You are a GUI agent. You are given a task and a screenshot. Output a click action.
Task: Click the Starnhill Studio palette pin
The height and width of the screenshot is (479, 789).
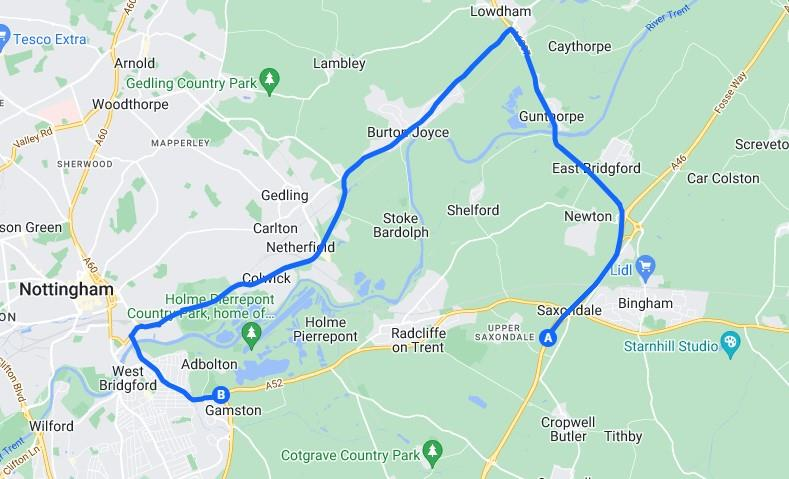pos(731,345)
